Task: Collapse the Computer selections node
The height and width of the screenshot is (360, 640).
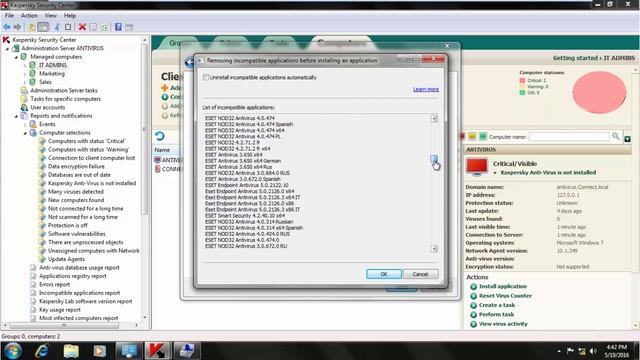Action: click(x=25, y=133)
